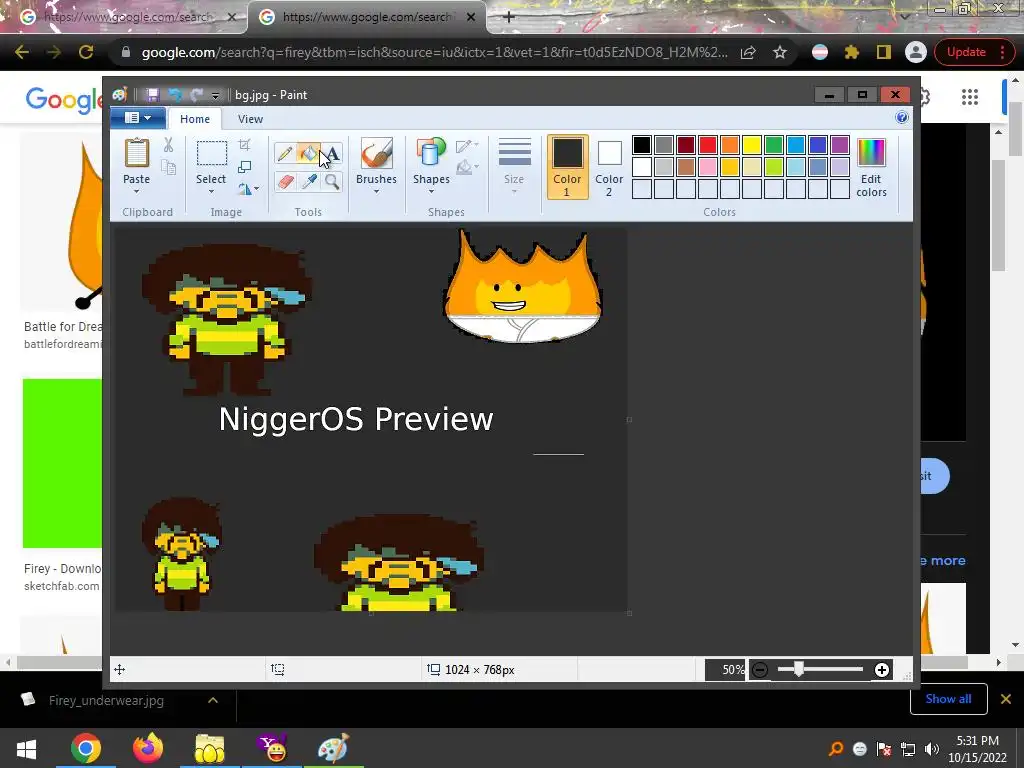Viewport: 1024px width, 768px height.
Task: Open the Rotate or flip dropdown
Action: 248,189
